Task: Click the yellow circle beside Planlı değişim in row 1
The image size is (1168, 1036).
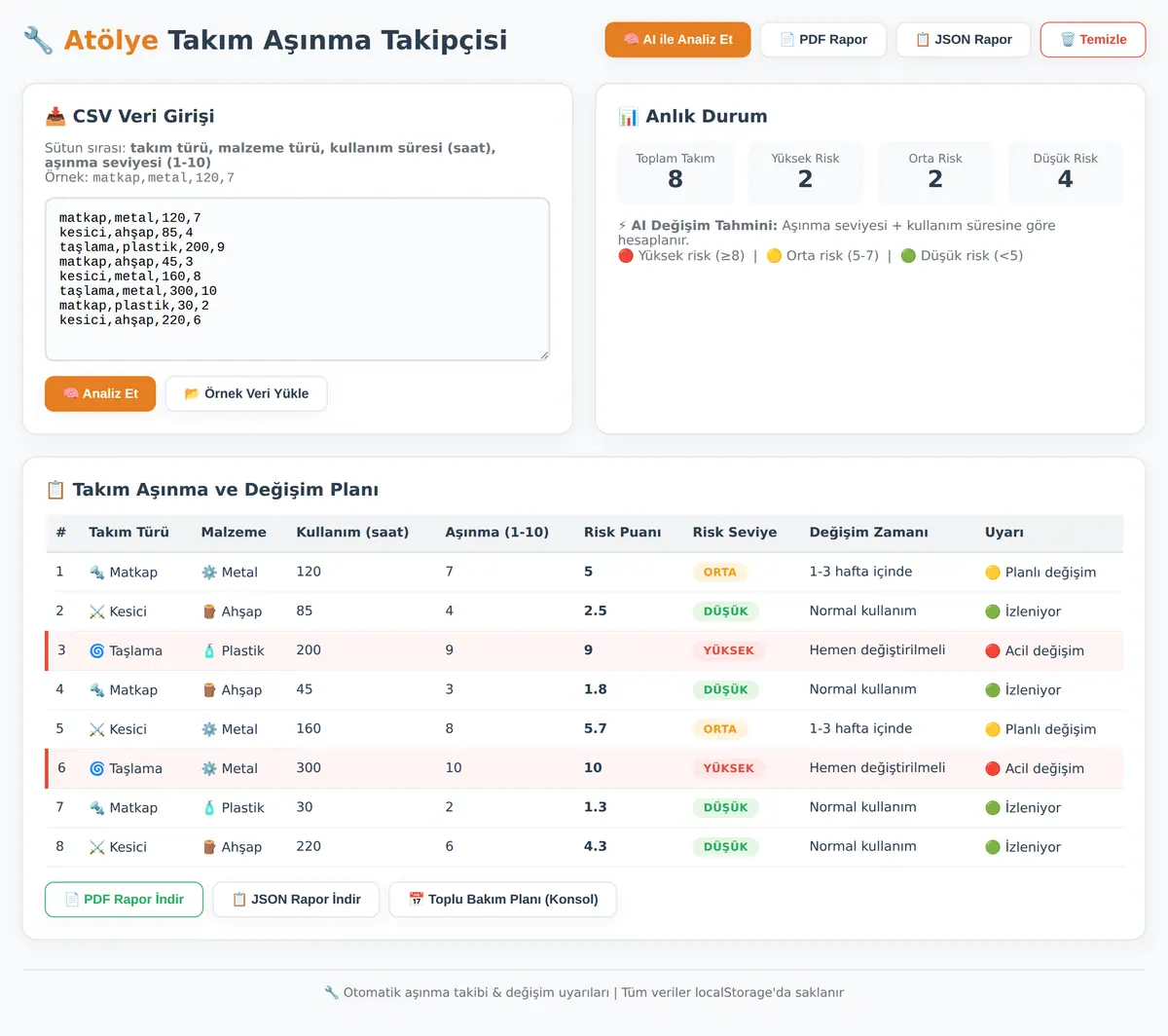Action: click(x=993, y=573)
